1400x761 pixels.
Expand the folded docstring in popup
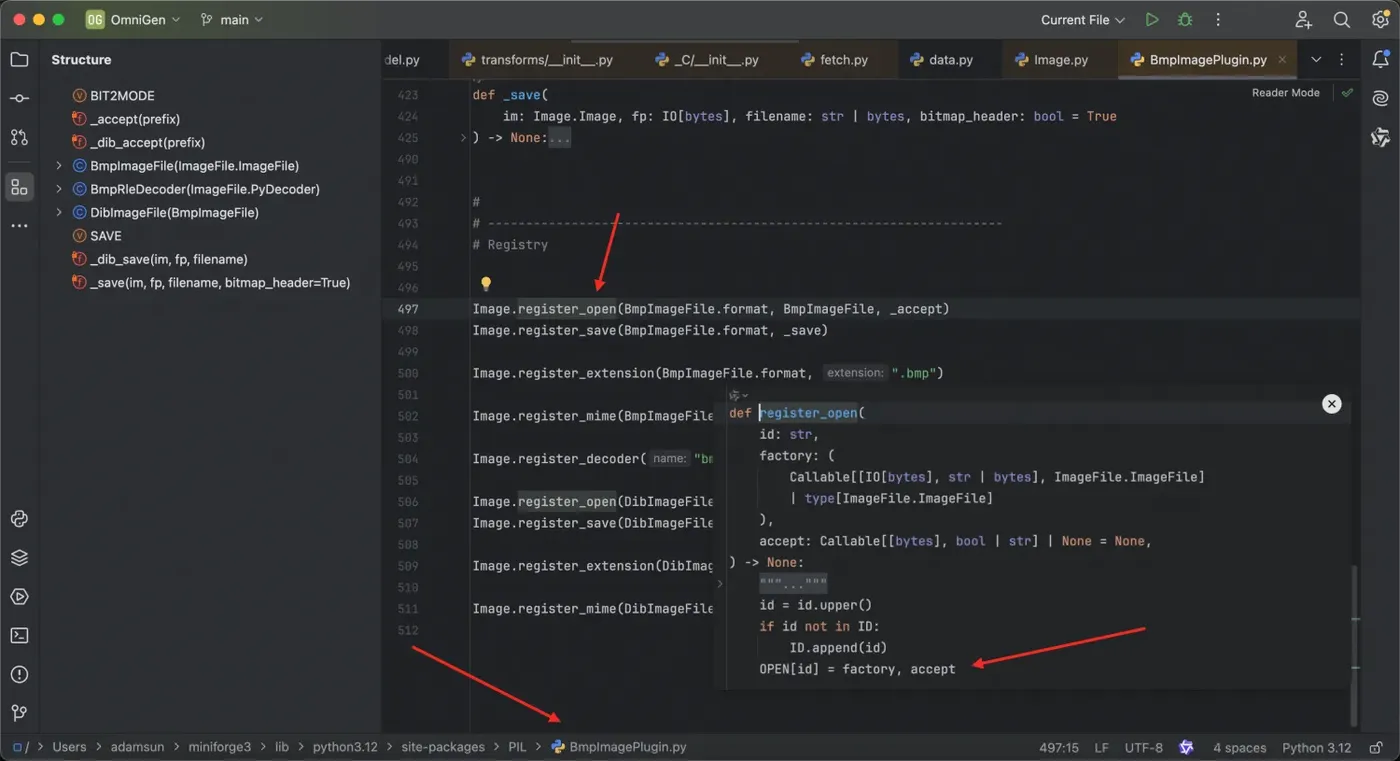(x=793, y=584)
